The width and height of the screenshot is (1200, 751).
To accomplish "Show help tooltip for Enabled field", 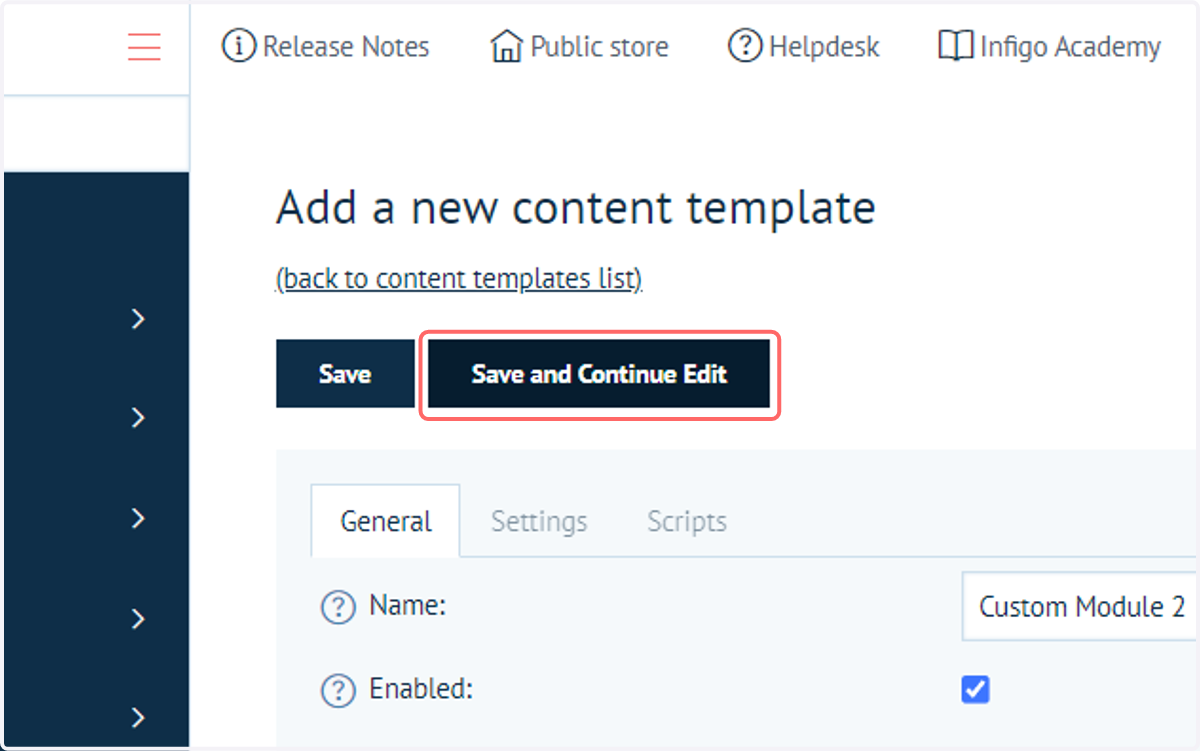I will click(338, 690).
